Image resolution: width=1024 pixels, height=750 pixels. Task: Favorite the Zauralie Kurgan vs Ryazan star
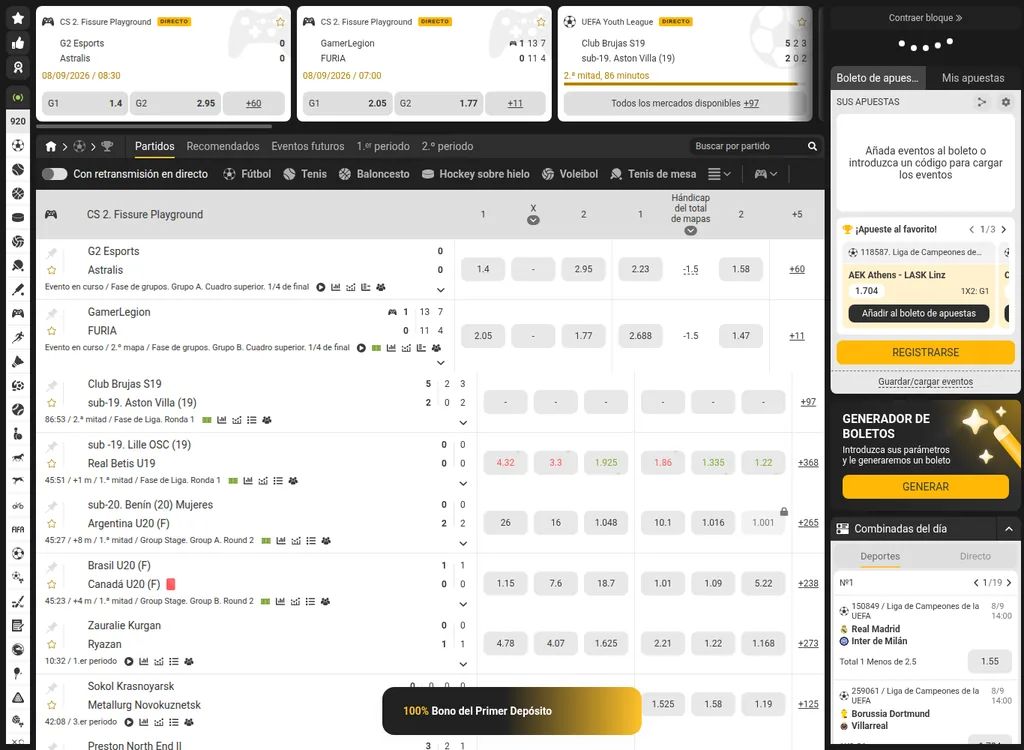(52, 644)
